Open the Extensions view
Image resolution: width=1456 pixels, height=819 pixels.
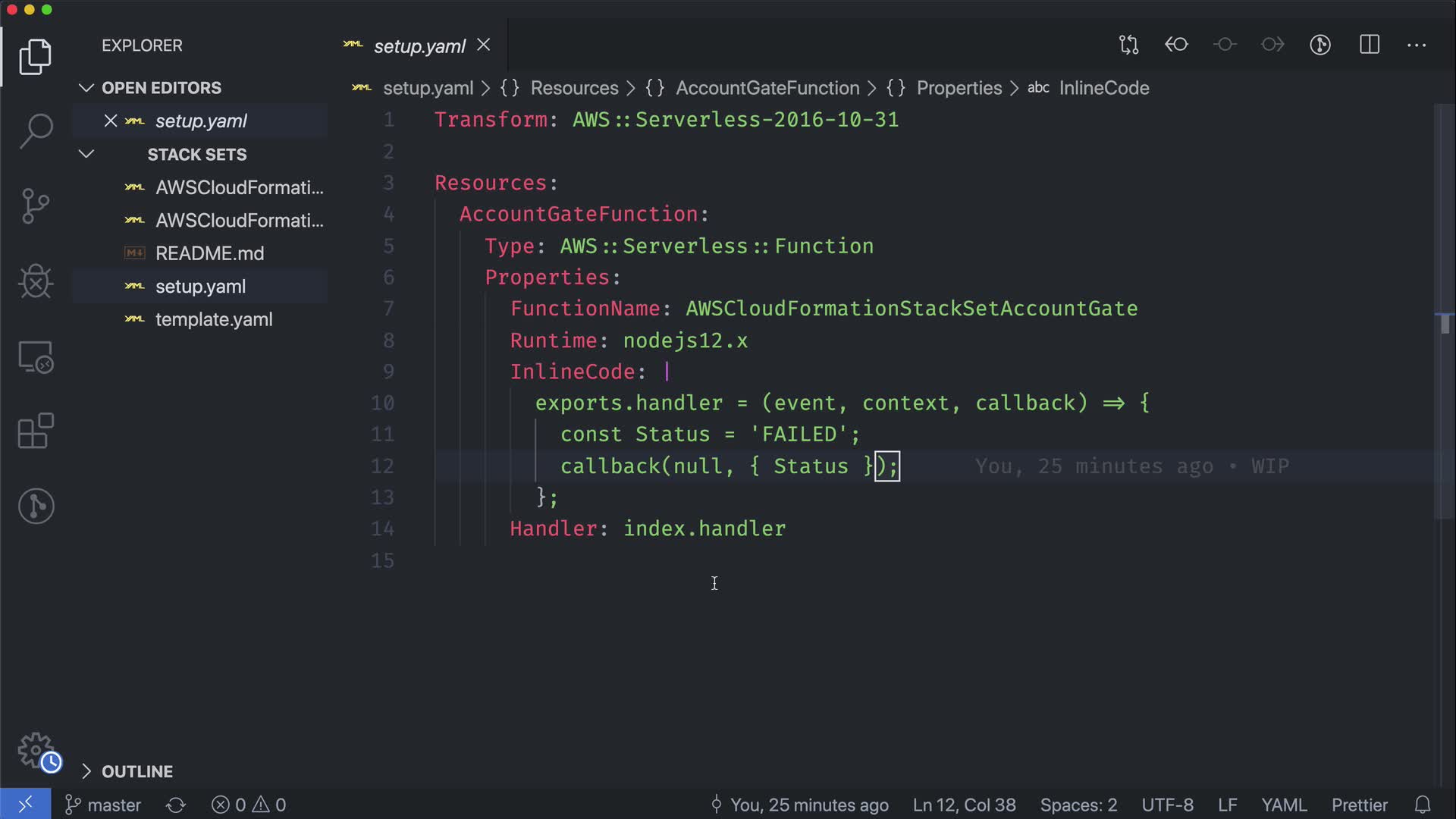click(36, 431)
